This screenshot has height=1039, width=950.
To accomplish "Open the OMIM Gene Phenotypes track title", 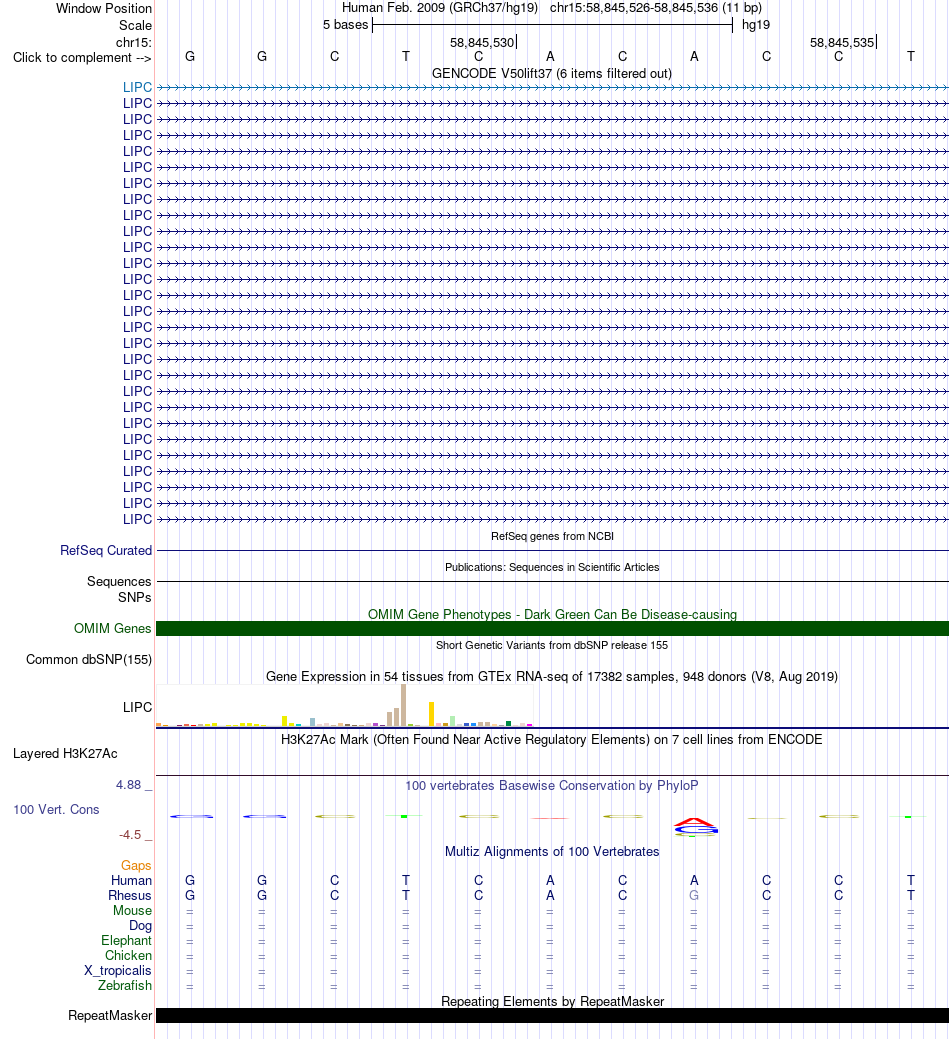I will 552,614.
